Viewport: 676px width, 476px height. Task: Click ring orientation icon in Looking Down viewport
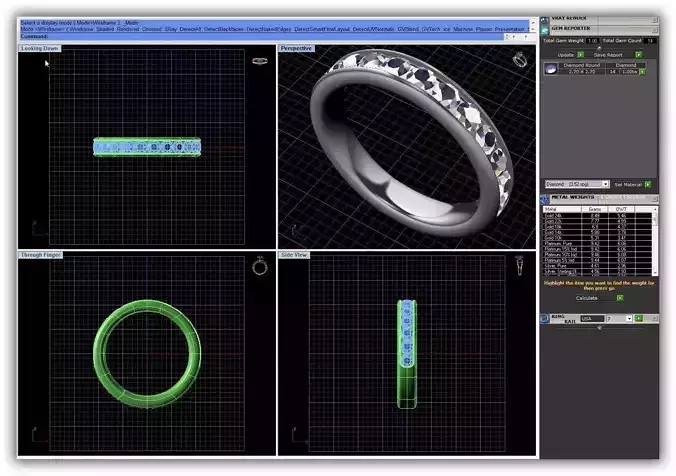(260, 61)
